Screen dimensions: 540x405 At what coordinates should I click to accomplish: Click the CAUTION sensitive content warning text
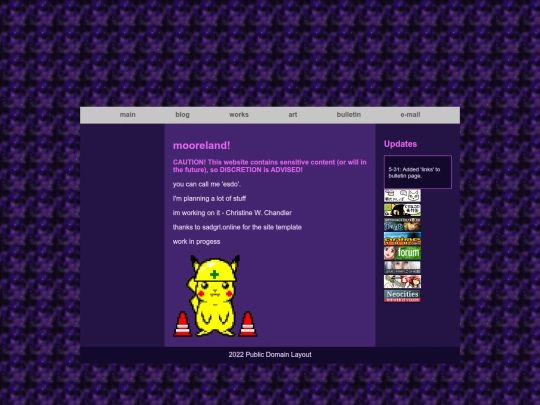tap(270, 166)
